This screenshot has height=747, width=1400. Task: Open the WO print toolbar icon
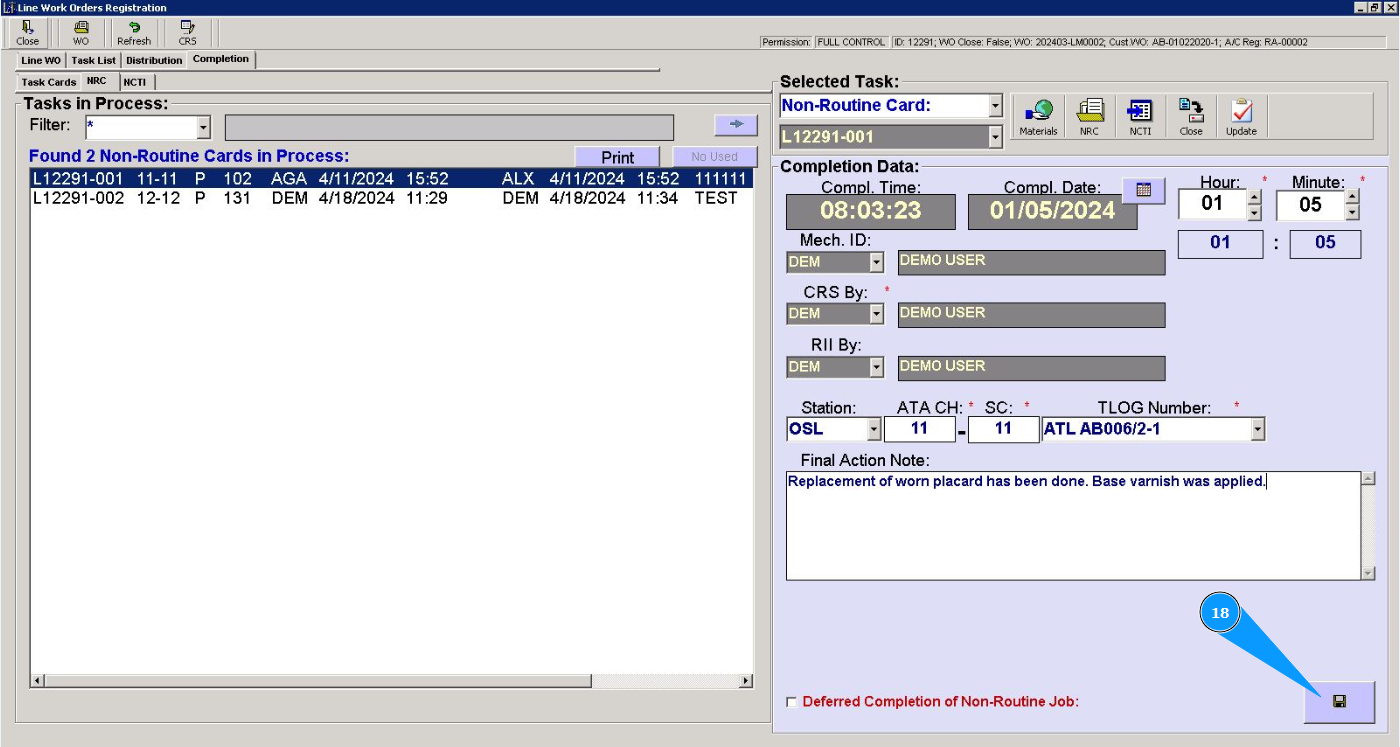81,33
